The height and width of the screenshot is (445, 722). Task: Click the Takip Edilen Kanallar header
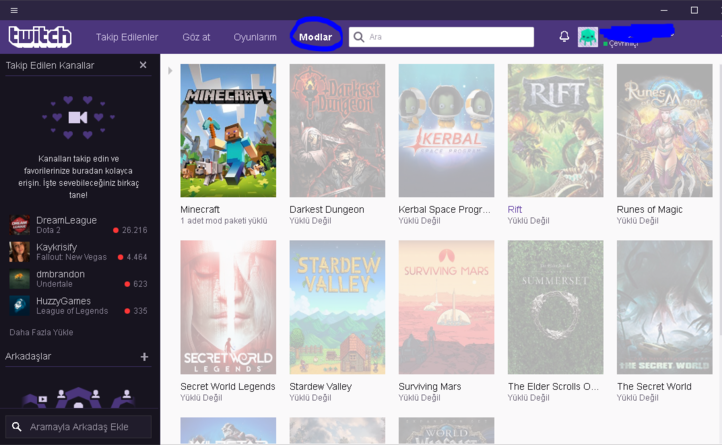[50, 65]
